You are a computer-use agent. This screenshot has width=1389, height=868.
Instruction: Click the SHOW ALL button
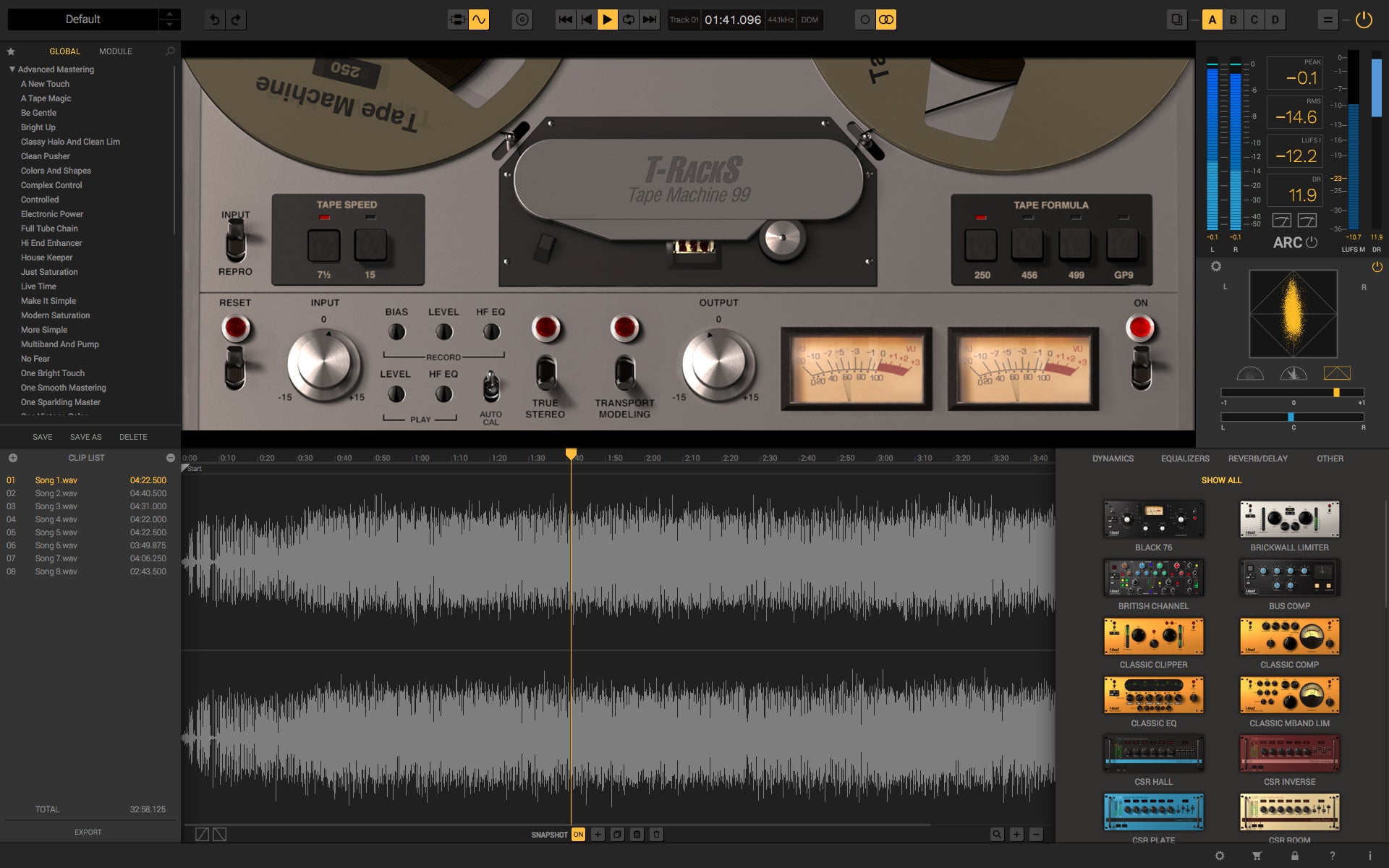(1220, 480)
